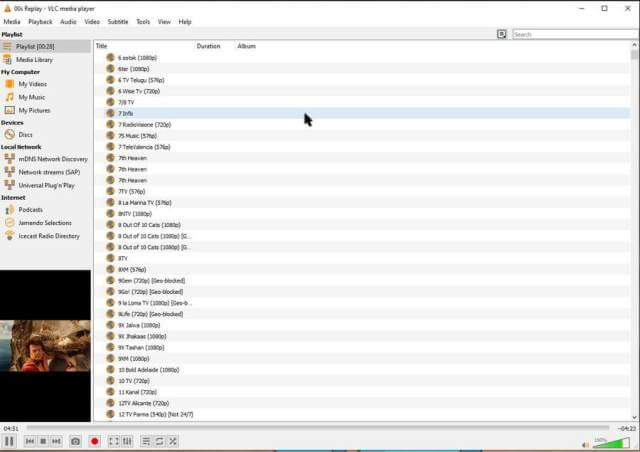Select the 12TV Alicante (720p) entry
Image resolution: width=640 pixels, height=452 pixels.
(x=362, y=403)
